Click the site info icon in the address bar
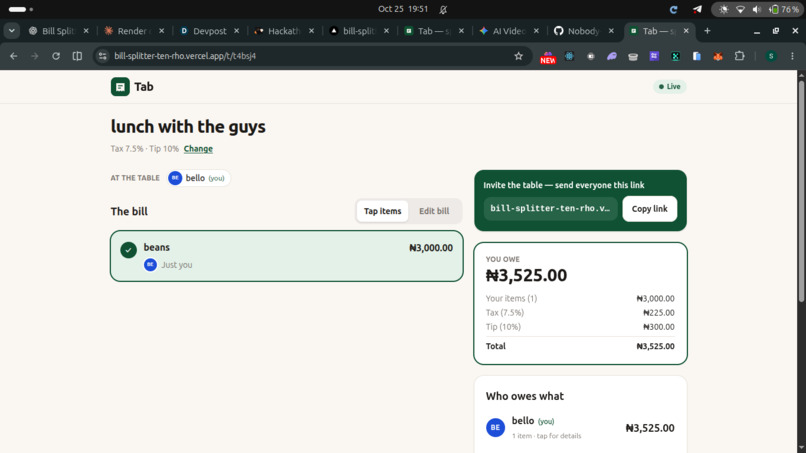This screenshot has width=806, height=453. coord(102,56)
